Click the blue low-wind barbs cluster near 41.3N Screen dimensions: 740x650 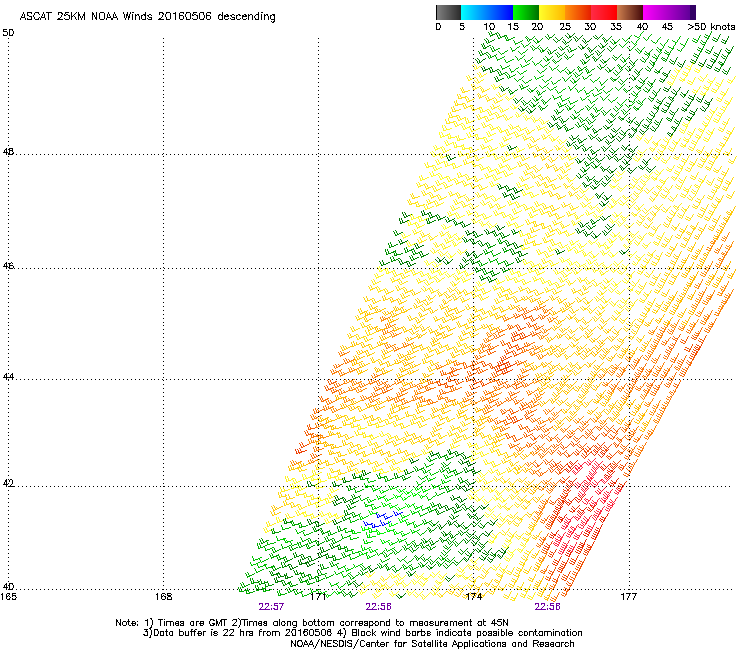(x=383, y=519)
